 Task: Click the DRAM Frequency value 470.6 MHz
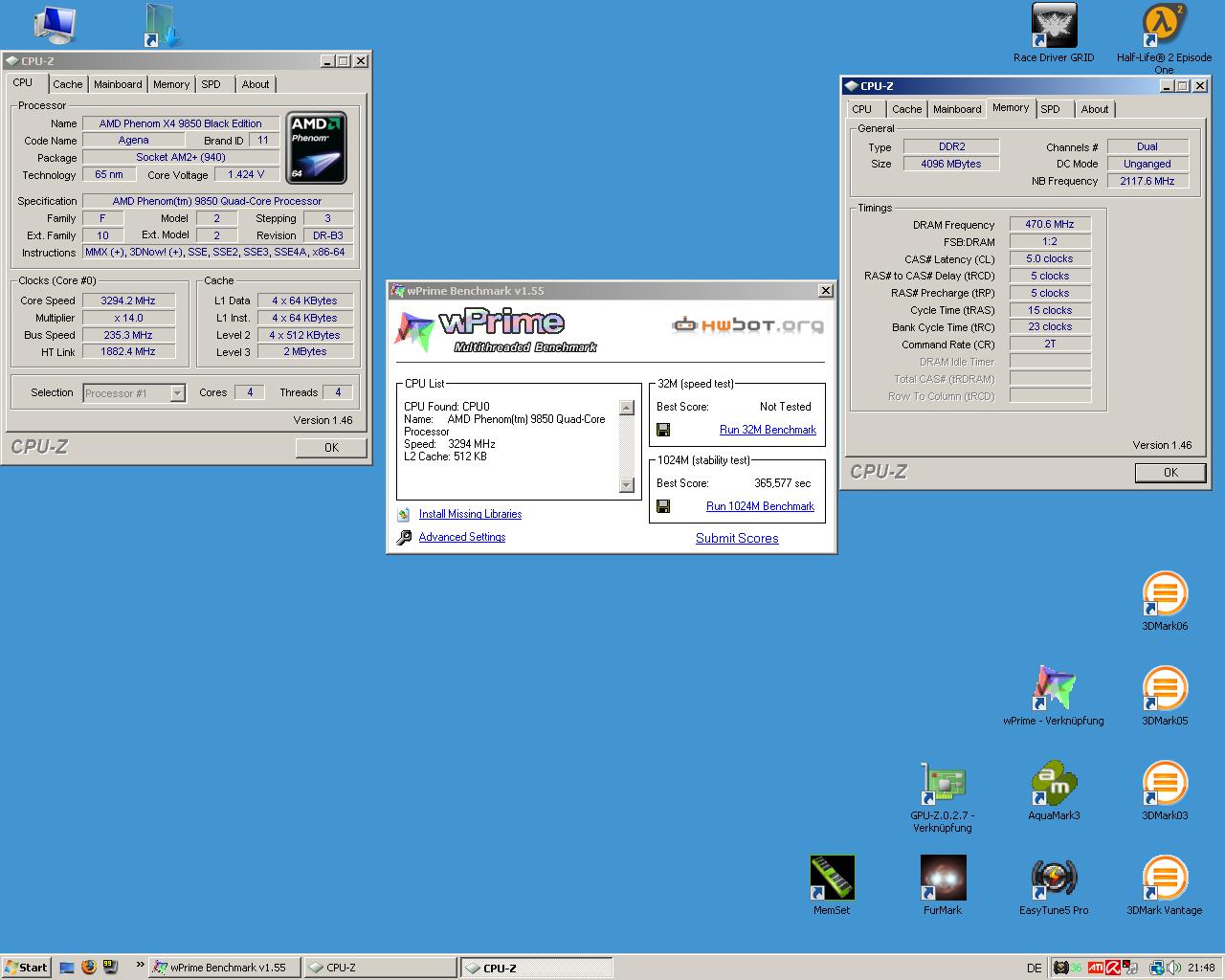coord(1050,225)
